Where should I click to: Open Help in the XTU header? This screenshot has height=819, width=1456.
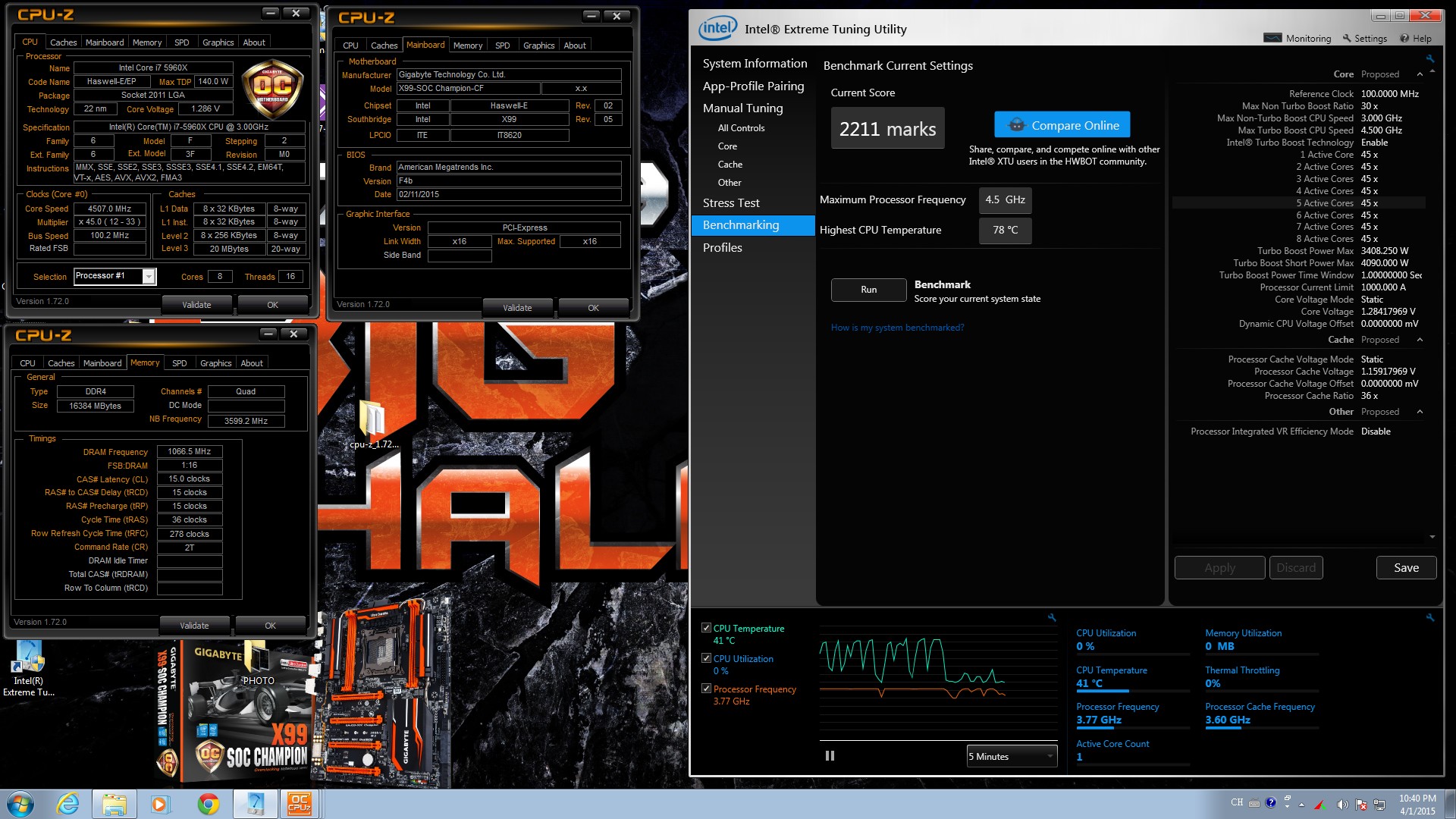(x=1416, y=39)
